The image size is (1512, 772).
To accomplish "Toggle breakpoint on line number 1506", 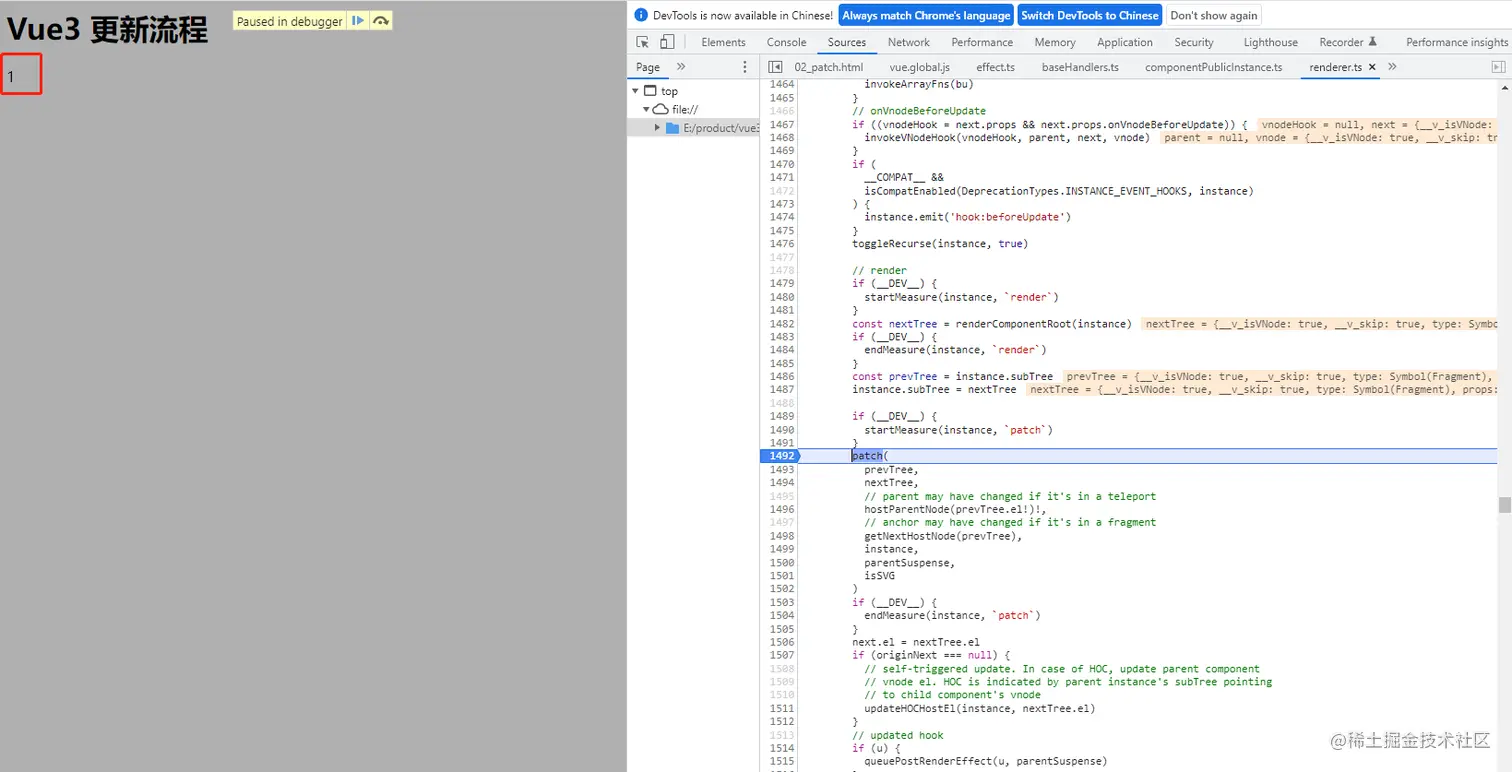I will pos(782,642).
